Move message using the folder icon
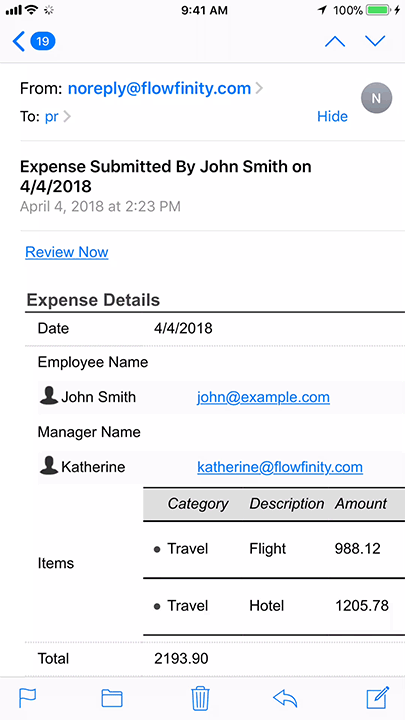Screen dimensions: 405x720 click(x=112, y=699)
